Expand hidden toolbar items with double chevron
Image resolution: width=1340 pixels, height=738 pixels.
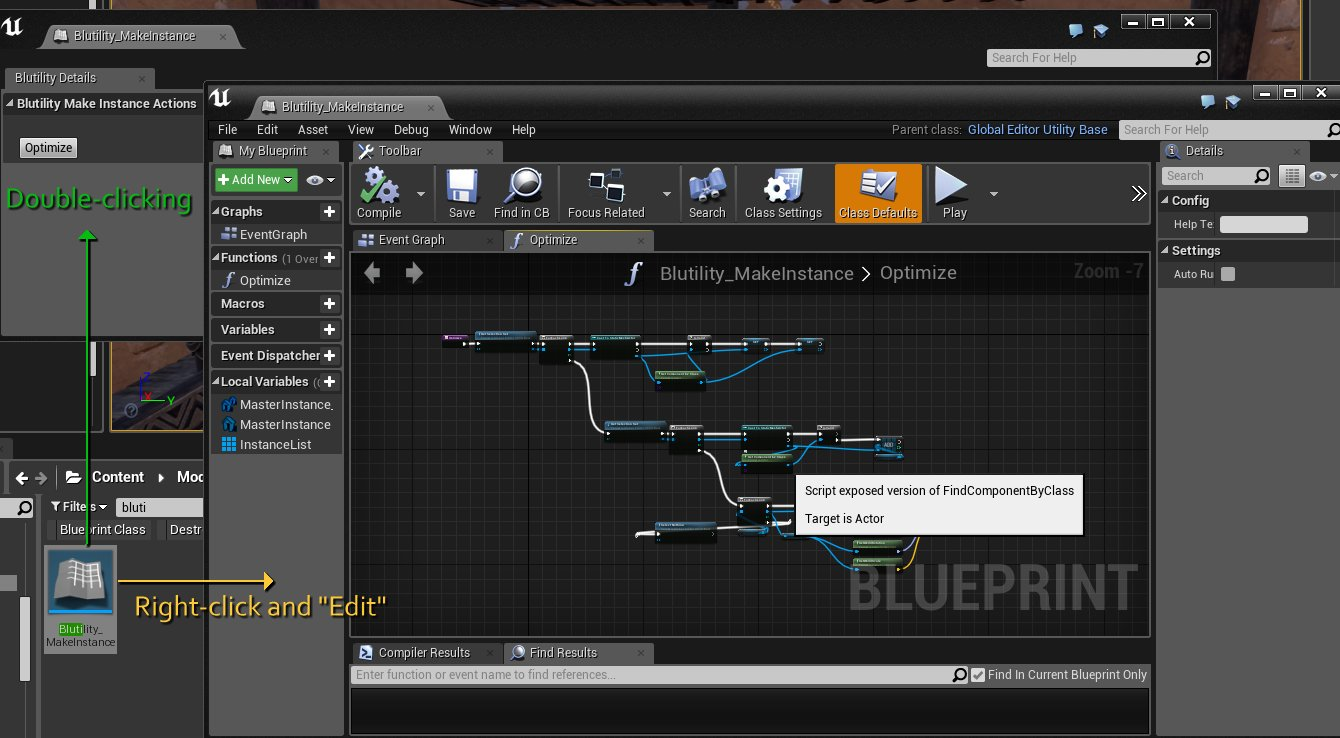tap(1138, 194)
